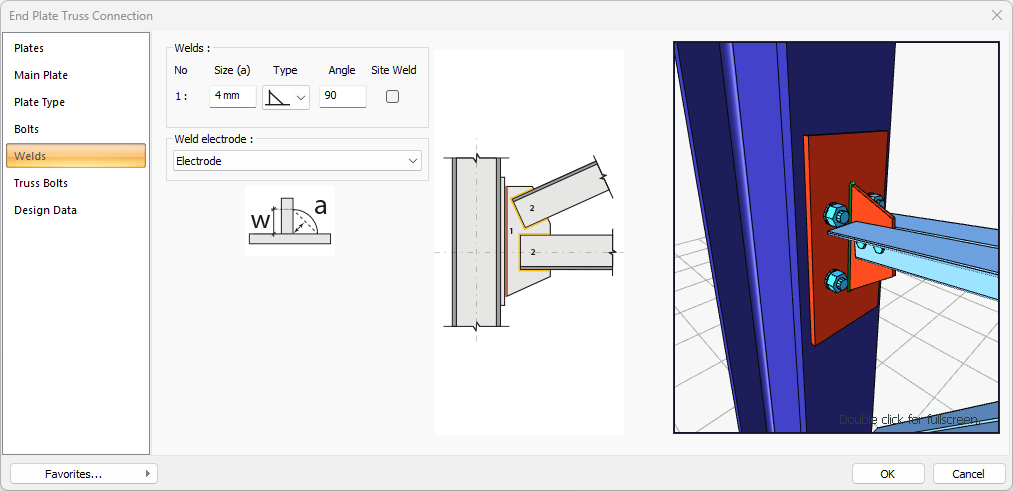Open the Plates section
Screen dimensions: 1013x491
(76, 48)
